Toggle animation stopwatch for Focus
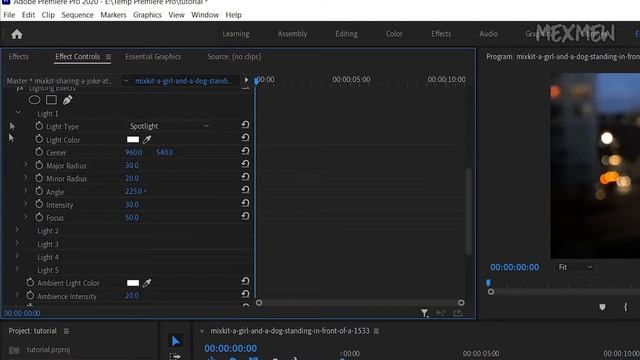Image resolution: width=640 pixels, height=360 pixels. coord(39,217)
